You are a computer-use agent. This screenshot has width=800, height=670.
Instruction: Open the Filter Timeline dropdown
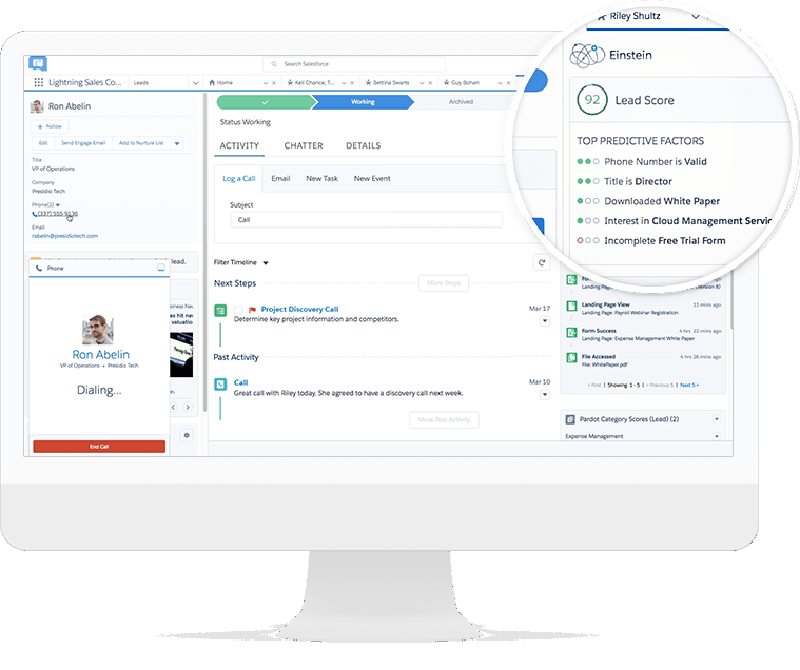pos(265,263)
